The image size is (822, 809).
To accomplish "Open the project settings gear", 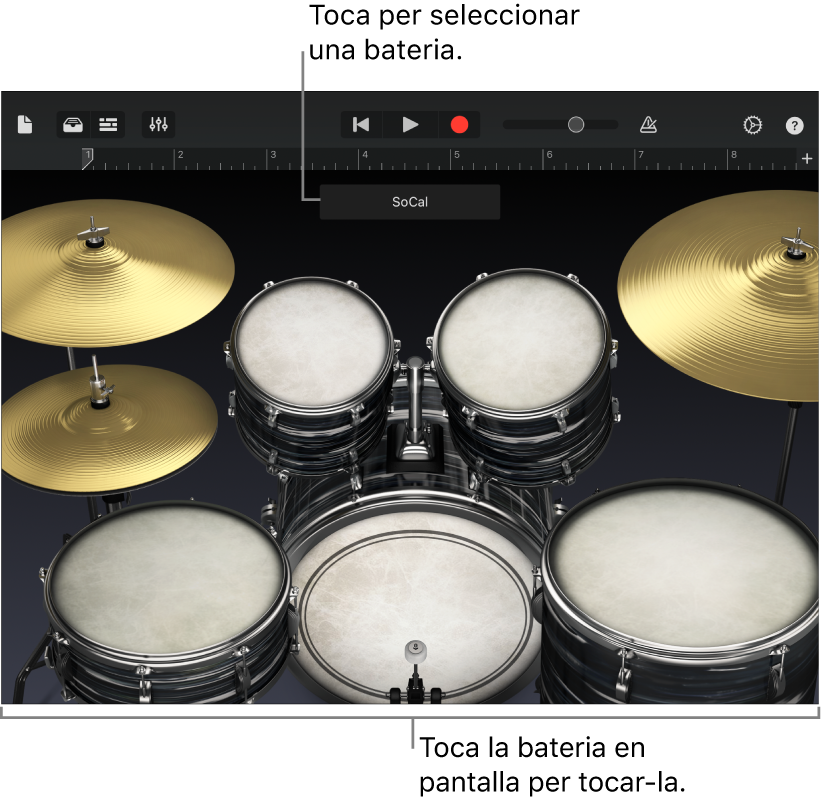I will (754, 124).
